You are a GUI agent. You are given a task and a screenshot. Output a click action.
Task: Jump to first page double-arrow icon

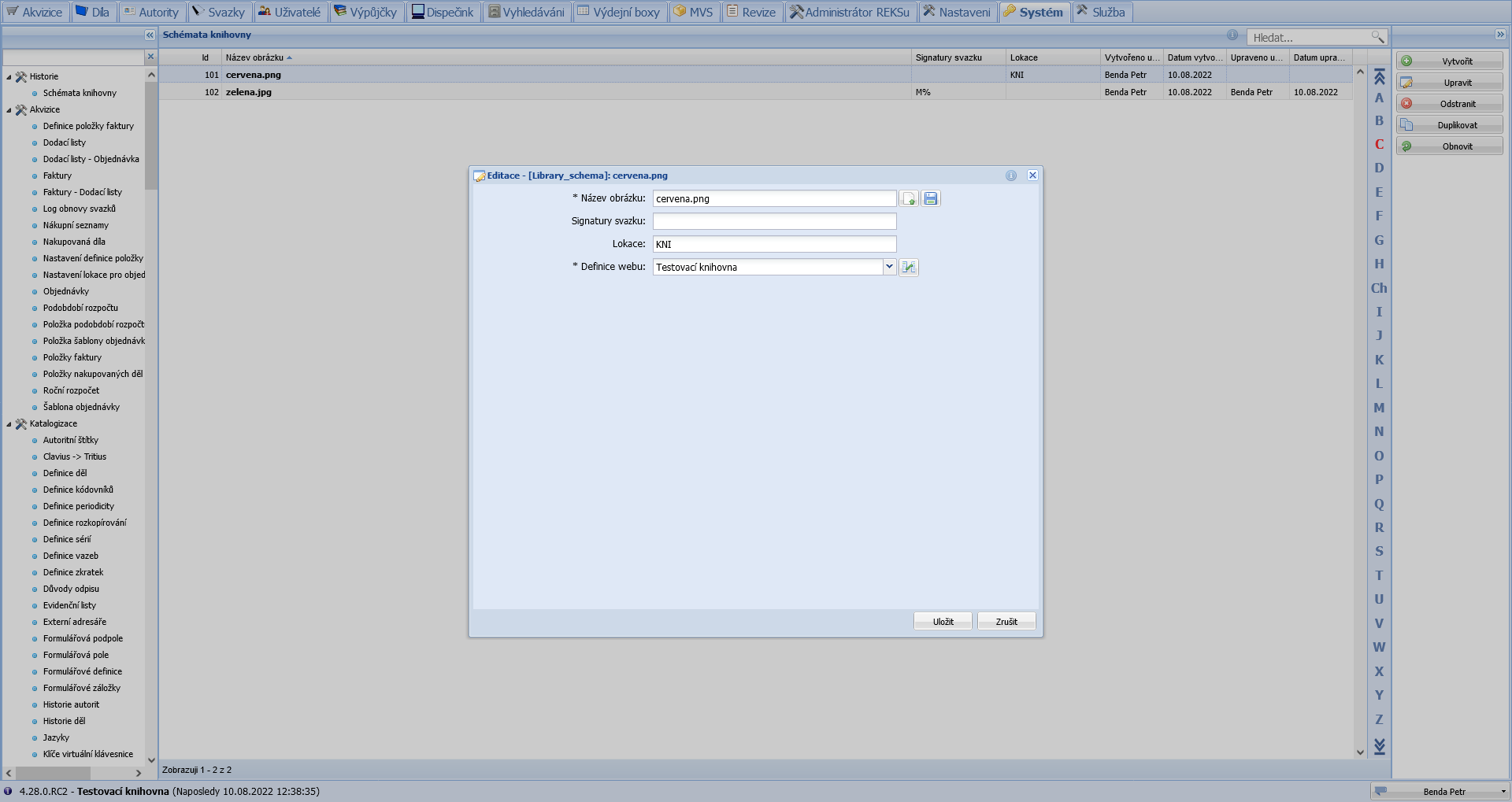(x=1379, y=76)
